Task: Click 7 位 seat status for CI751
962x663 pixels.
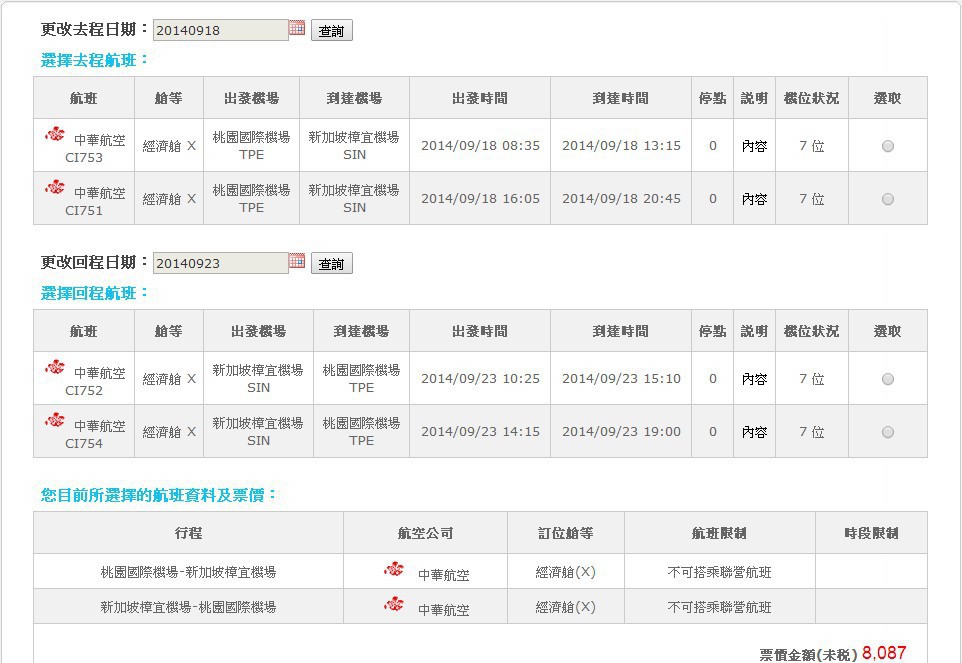Action: point(812,199)
